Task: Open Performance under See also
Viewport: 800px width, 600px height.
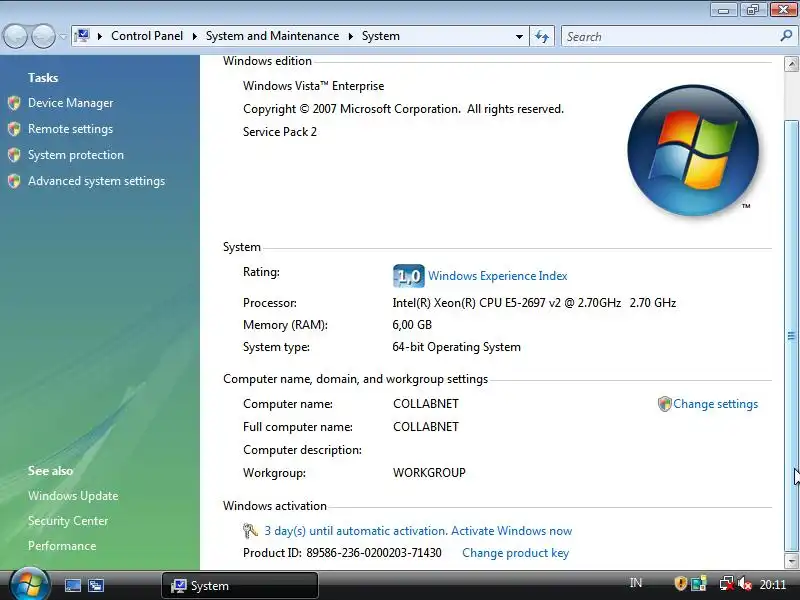Action: 62,546
